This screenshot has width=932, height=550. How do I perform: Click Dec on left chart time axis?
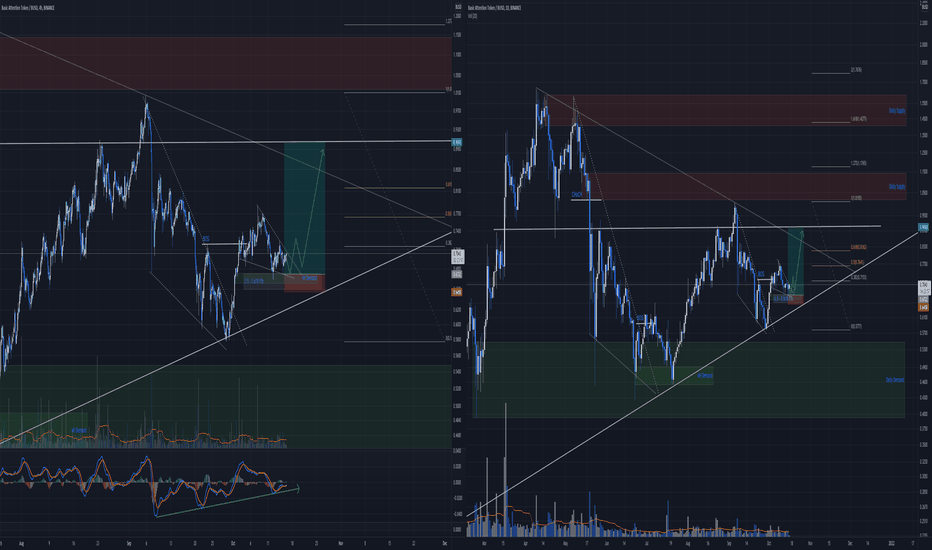[445, 543]
